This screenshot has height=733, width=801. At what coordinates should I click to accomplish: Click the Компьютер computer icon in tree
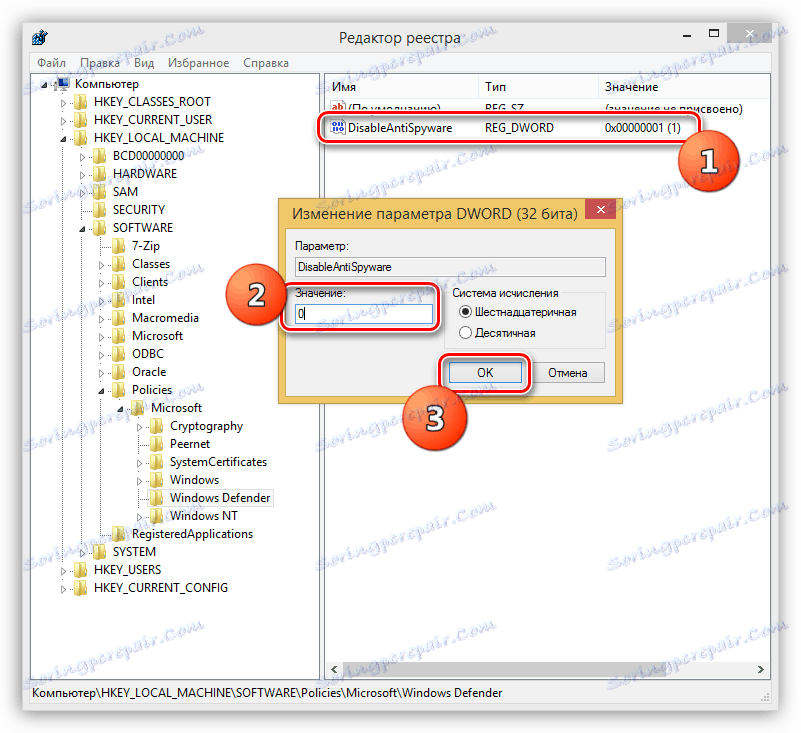tap(63, 84)
